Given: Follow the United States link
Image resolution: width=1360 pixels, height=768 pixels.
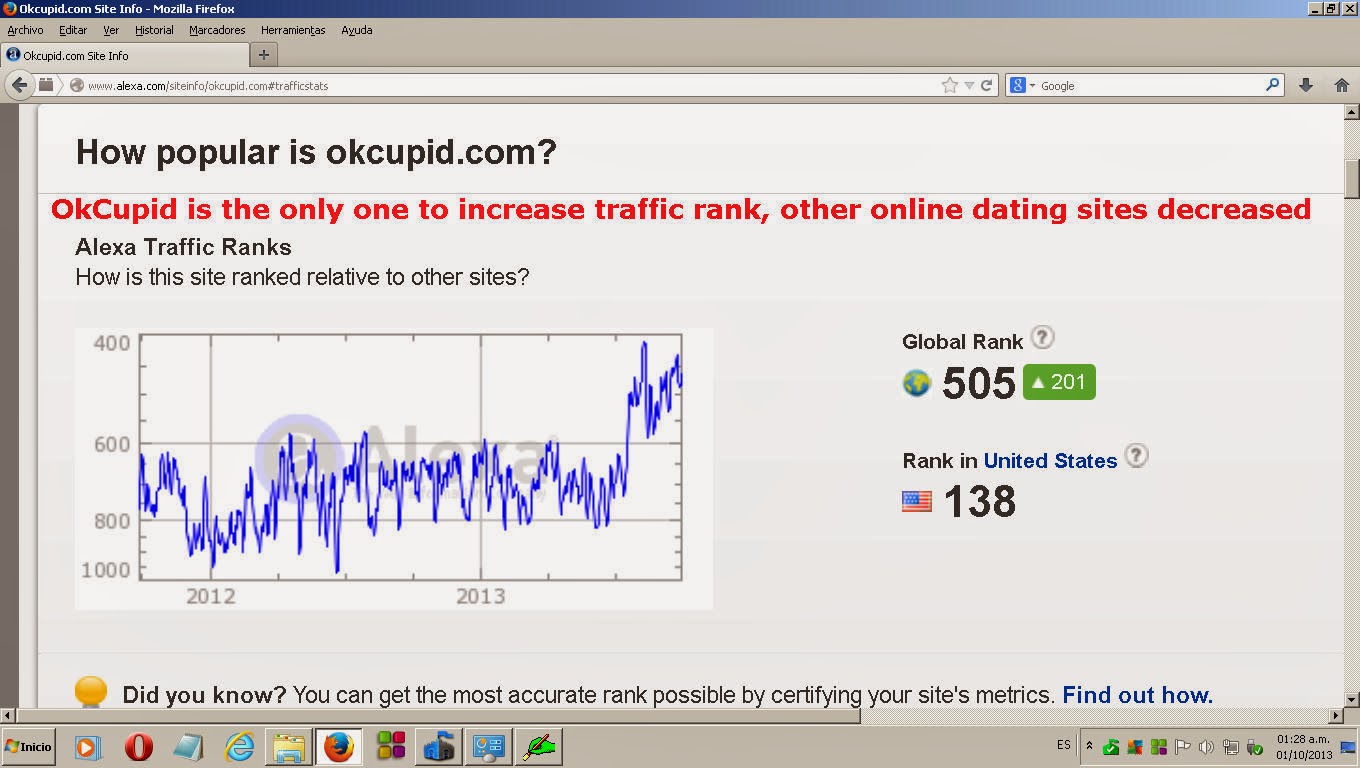Looking at the screenshot, I should 1050,461.
